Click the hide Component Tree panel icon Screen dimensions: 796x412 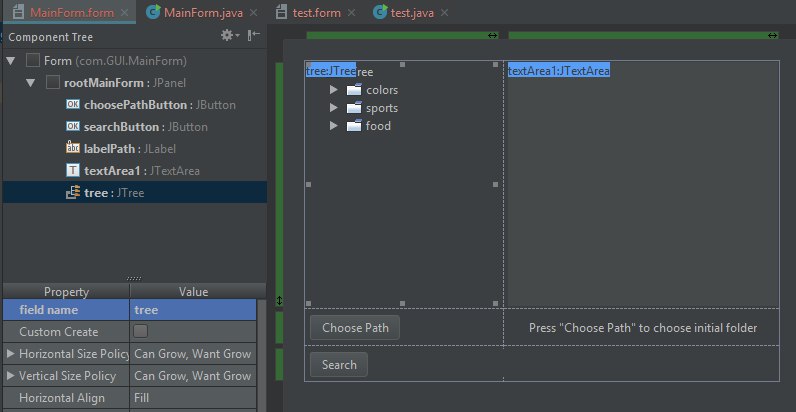pyautogui.click(x=253, y=35)
